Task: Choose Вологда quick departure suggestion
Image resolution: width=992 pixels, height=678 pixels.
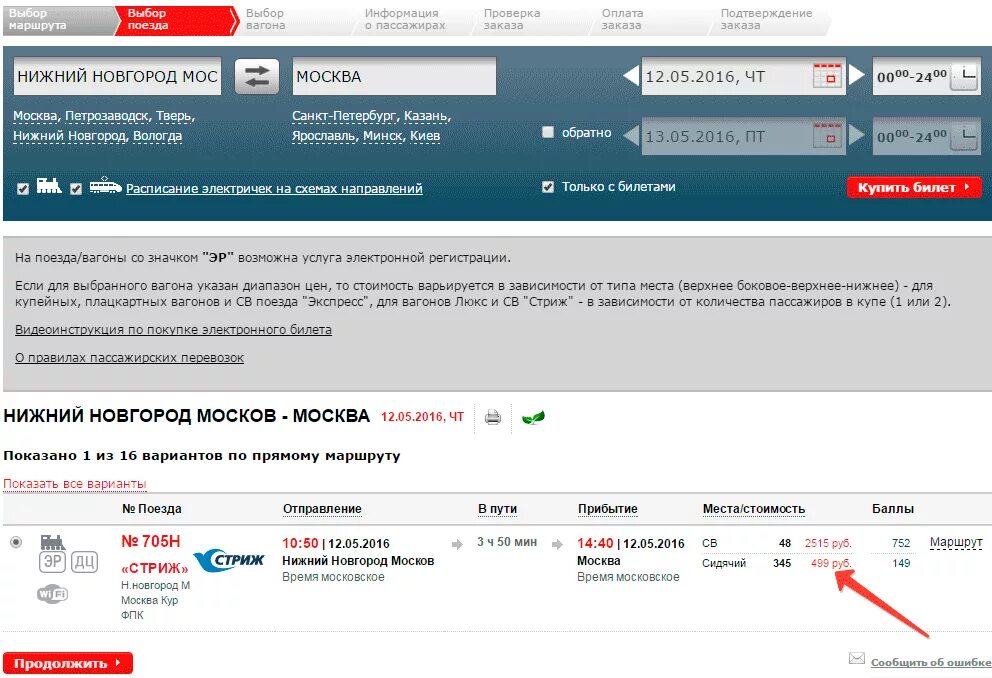Action: [x=158, y=135]
